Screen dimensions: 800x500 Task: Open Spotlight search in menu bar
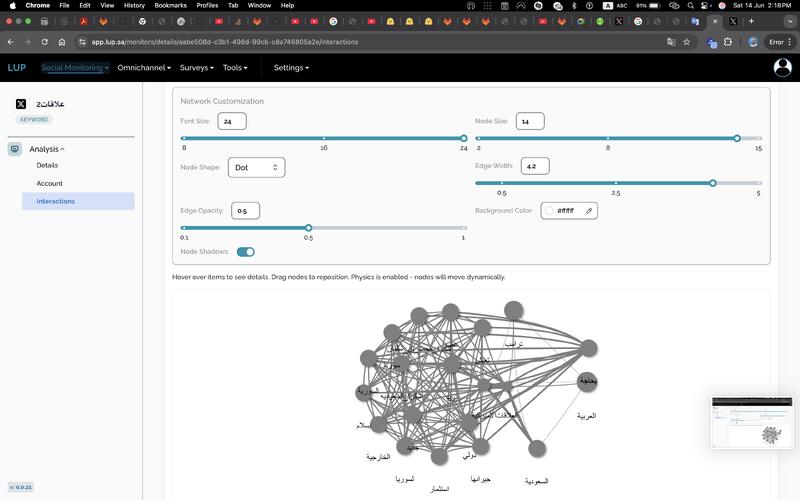[690, 6]
